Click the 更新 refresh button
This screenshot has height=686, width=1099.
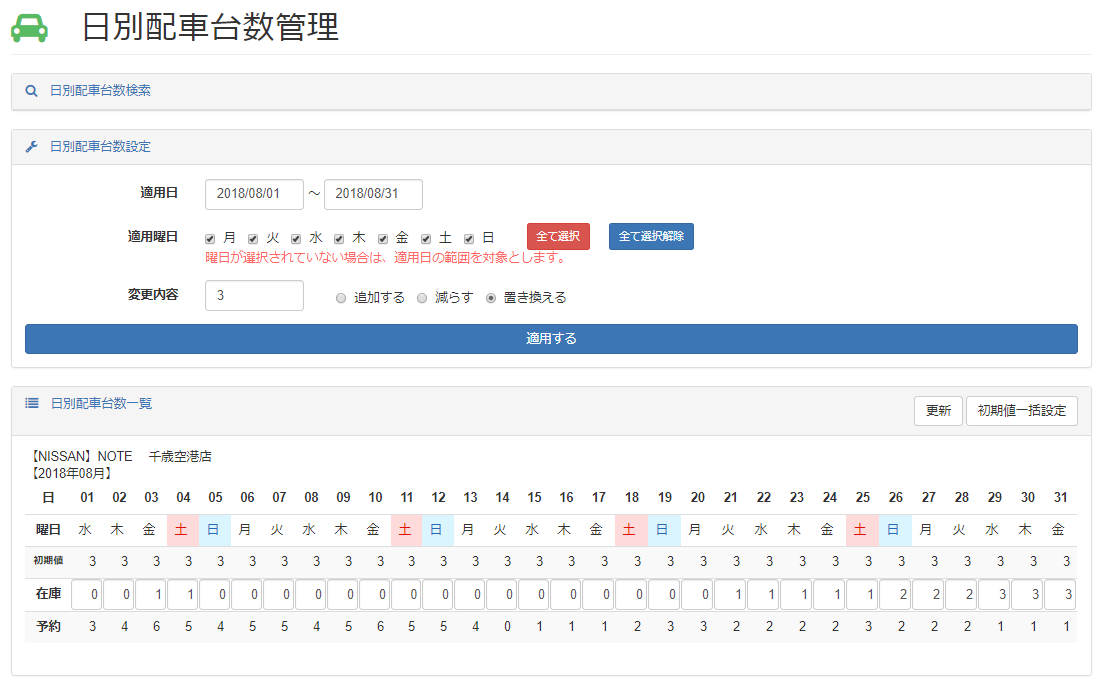[937, 410]
